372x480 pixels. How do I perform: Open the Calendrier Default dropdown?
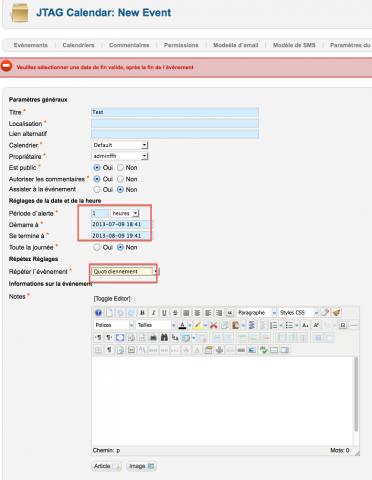(120, 145)
